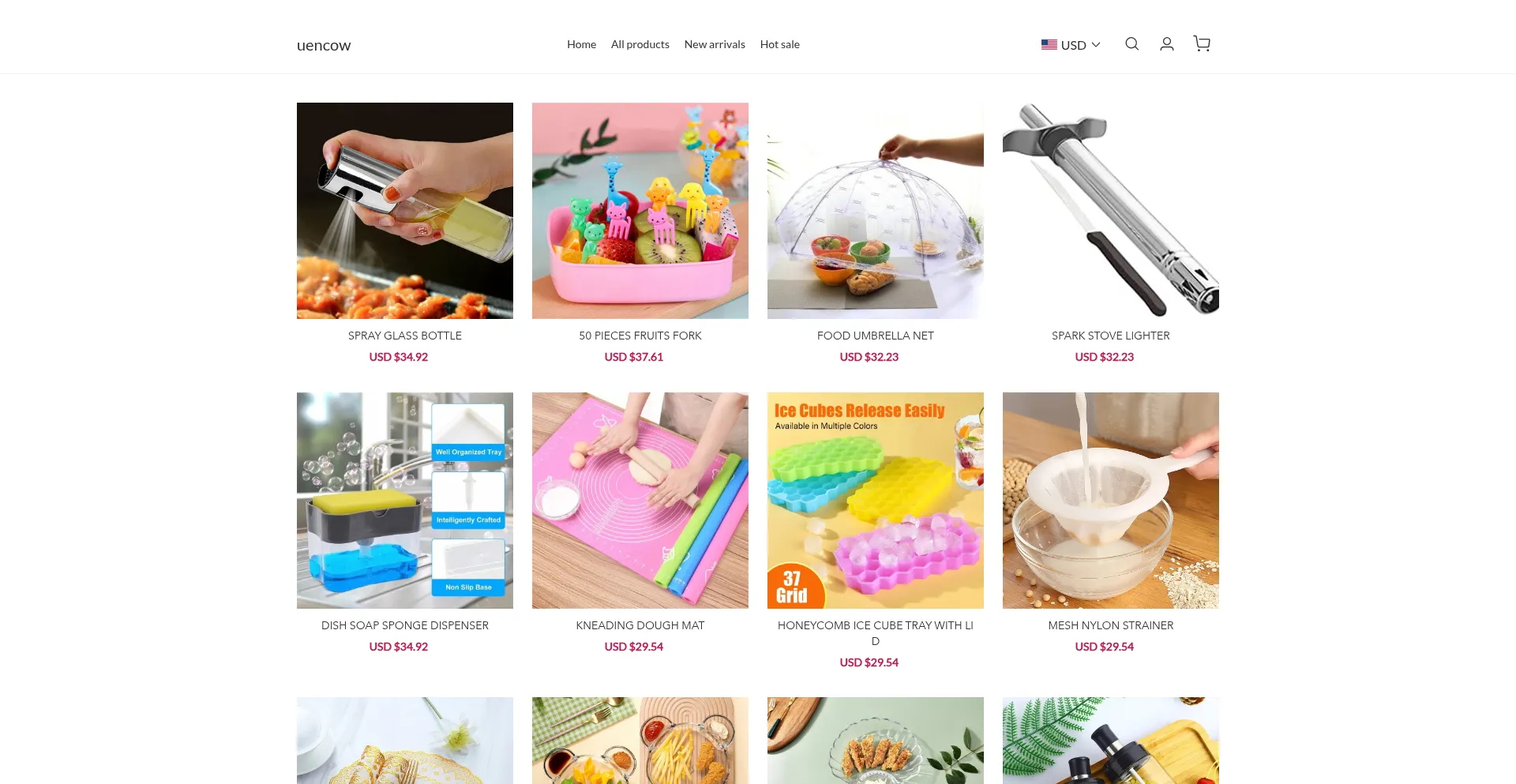Open the search magnifier icon
This screenshot has height=784, width=1516.
point(1131,44)
